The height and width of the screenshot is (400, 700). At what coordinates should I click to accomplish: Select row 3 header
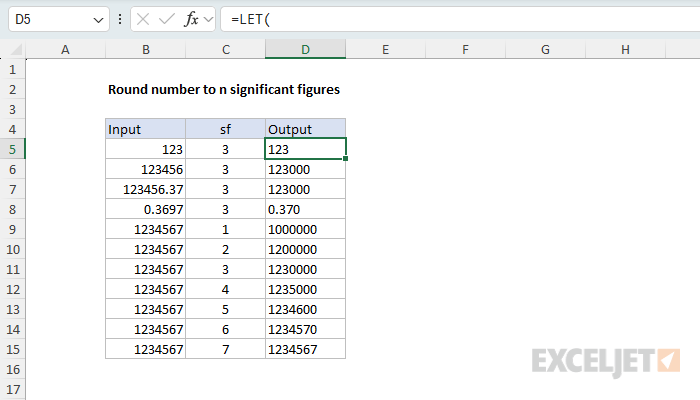tap(12, 109)
